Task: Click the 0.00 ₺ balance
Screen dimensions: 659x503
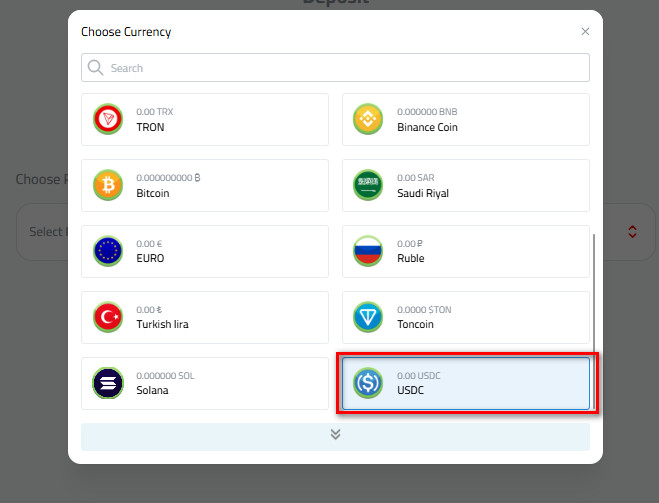Action: click(x=149, y=310)
